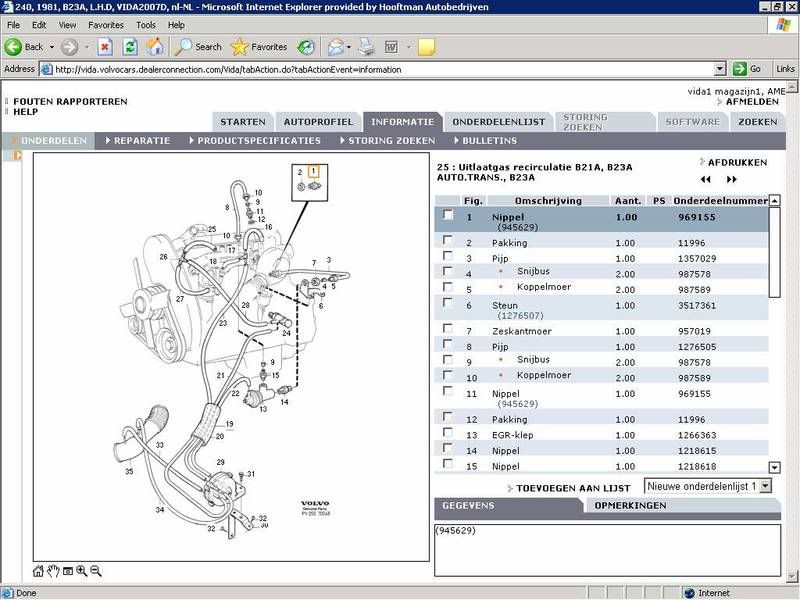
Task: Click the orange arrow icon left of diagram
Action: tap(17, 155)
